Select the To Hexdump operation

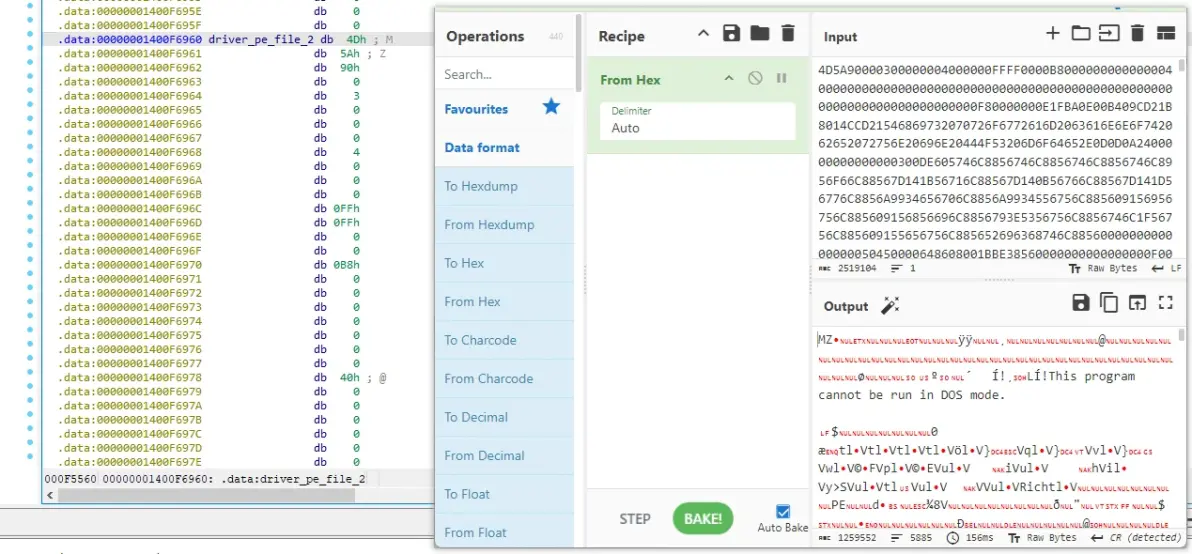(x=505, y=186)
